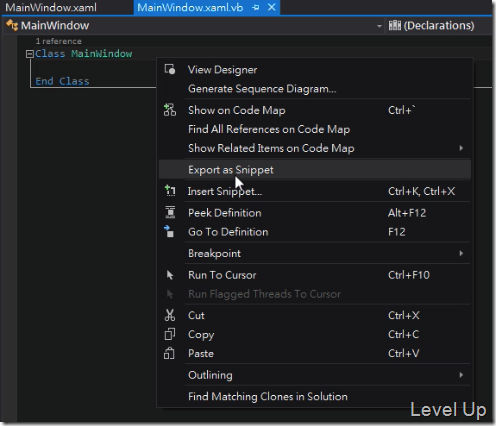The height and width of the screenshot is (426, 496).
Task: Select Go To Definition menu entry
Action: tap(315, 232)
